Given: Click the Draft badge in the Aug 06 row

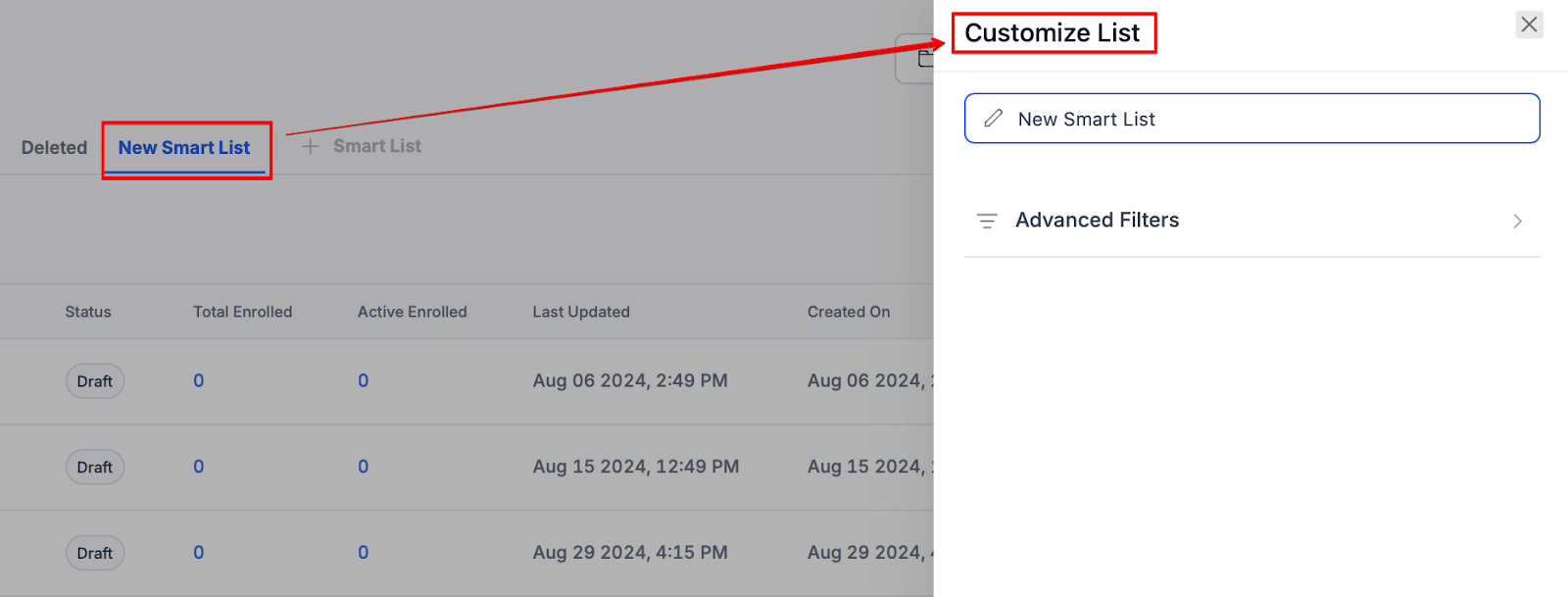Looking at the screenshot, I should (x=95, y=381).
